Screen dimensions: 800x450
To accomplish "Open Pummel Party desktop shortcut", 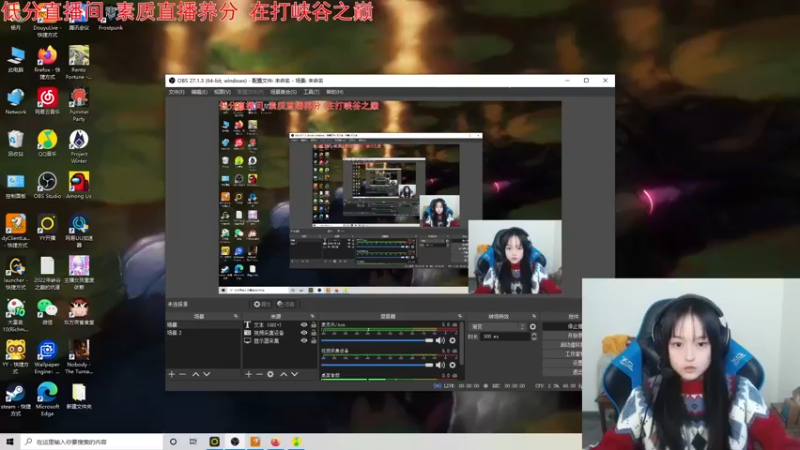I will point(79,104).
